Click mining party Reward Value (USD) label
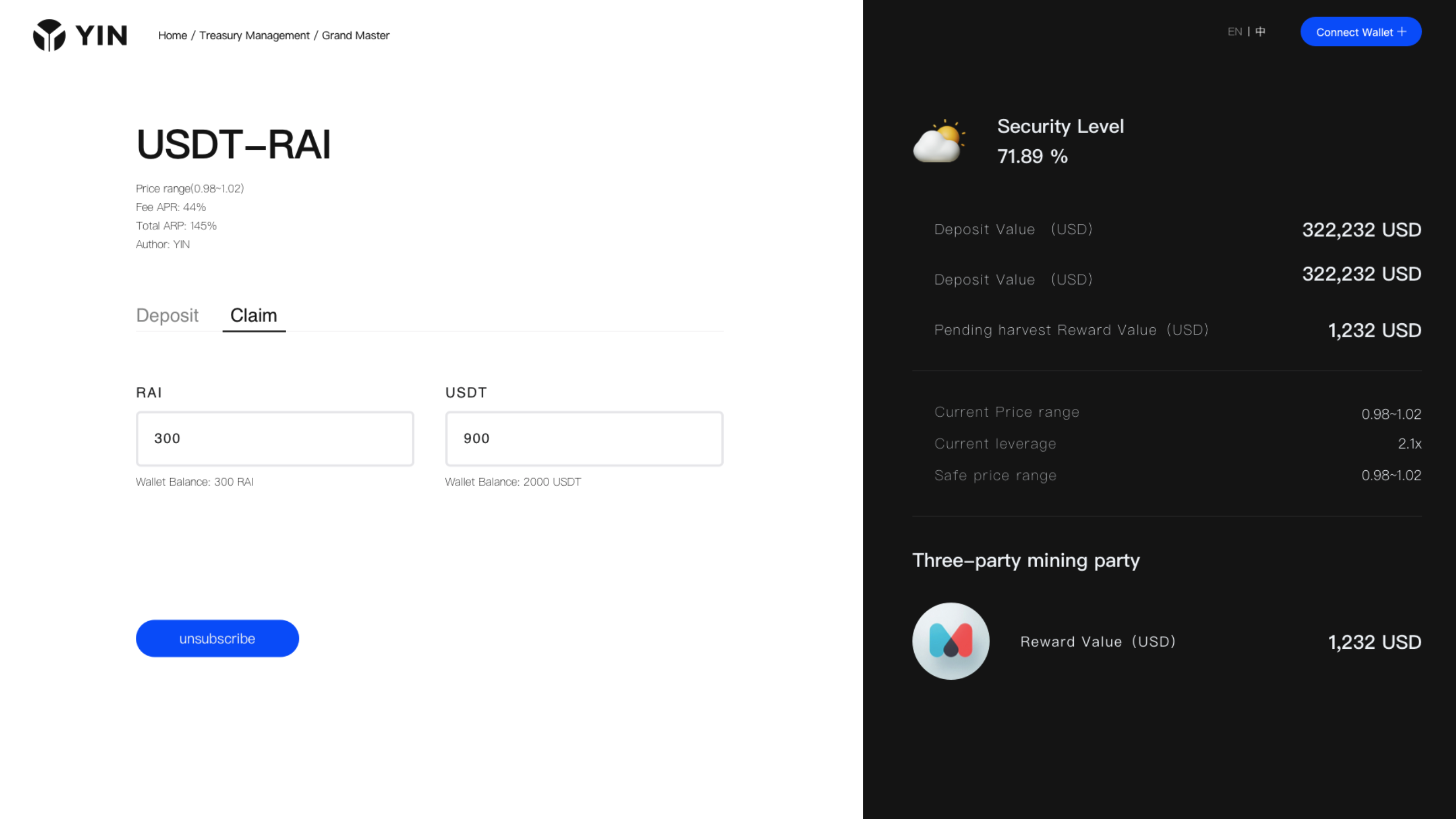The image size is (1456, 819). pyautogui.click(x=1098, y=642)
